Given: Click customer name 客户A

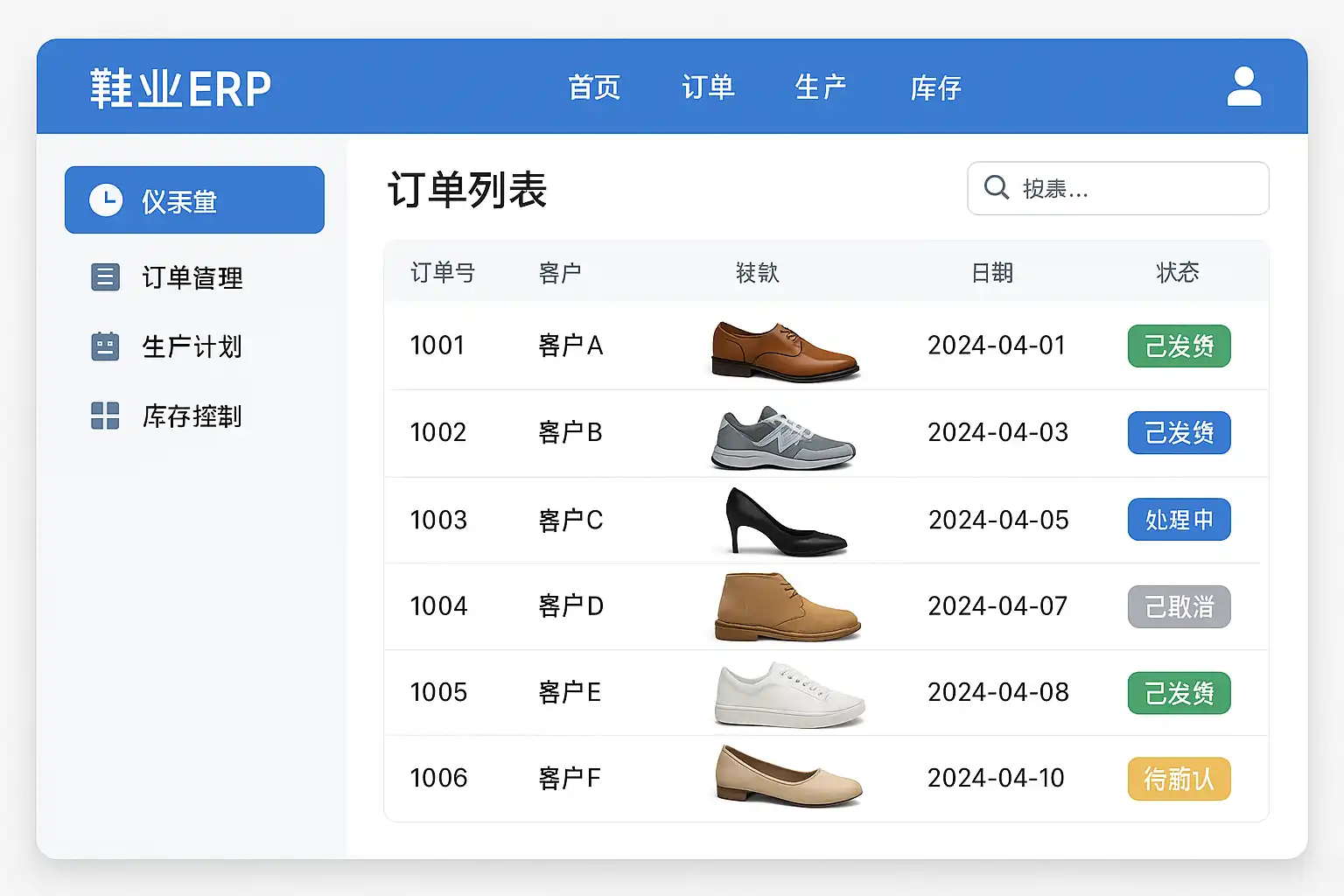Looking at the screenshot, I should [570, 346].
